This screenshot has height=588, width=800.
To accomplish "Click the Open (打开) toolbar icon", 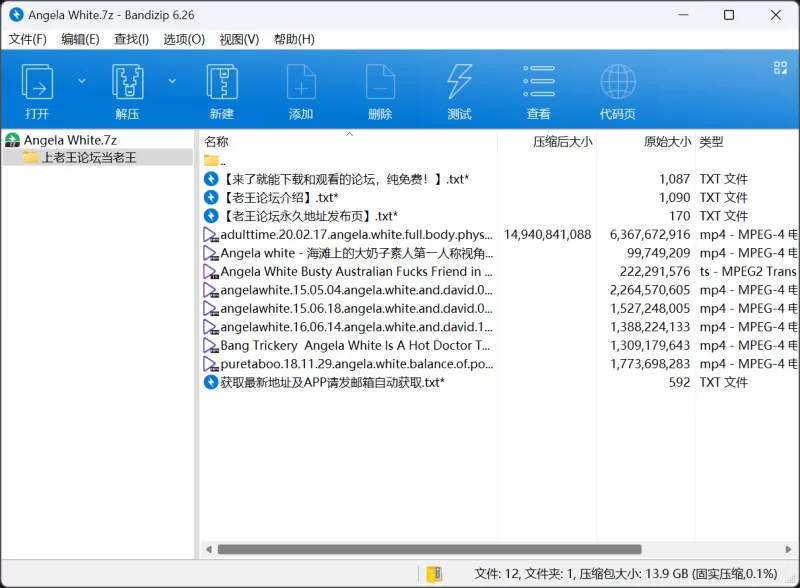I will pos(37,82).
